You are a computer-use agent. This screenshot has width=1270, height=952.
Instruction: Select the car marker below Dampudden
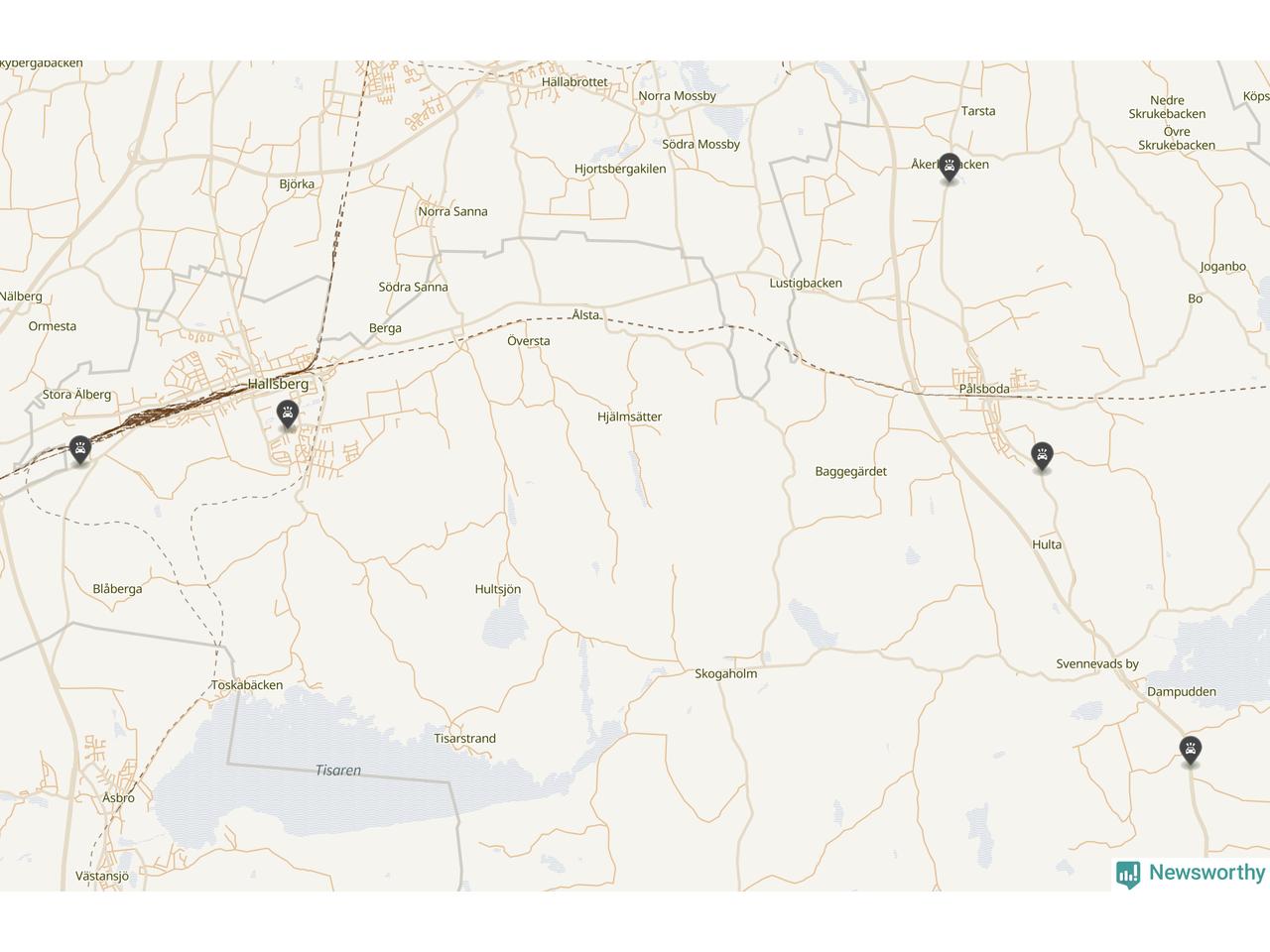click(1191, 750)
